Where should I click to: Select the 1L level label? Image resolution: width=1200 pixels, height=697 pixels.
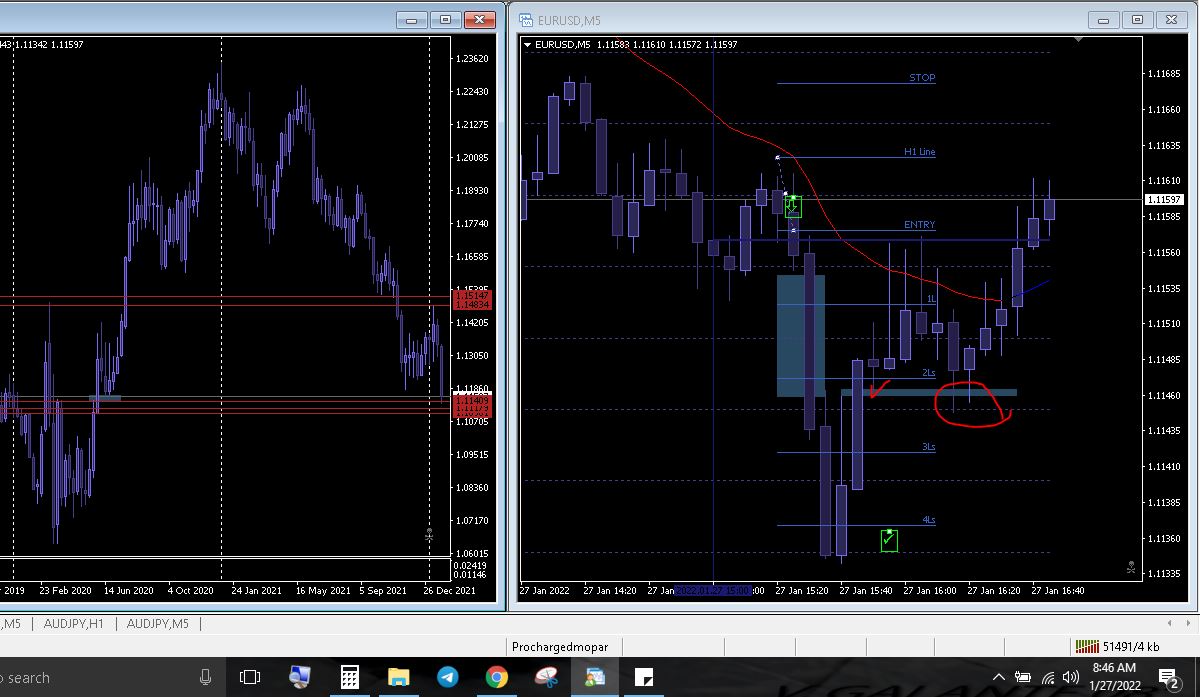click(x=930, y=299)
